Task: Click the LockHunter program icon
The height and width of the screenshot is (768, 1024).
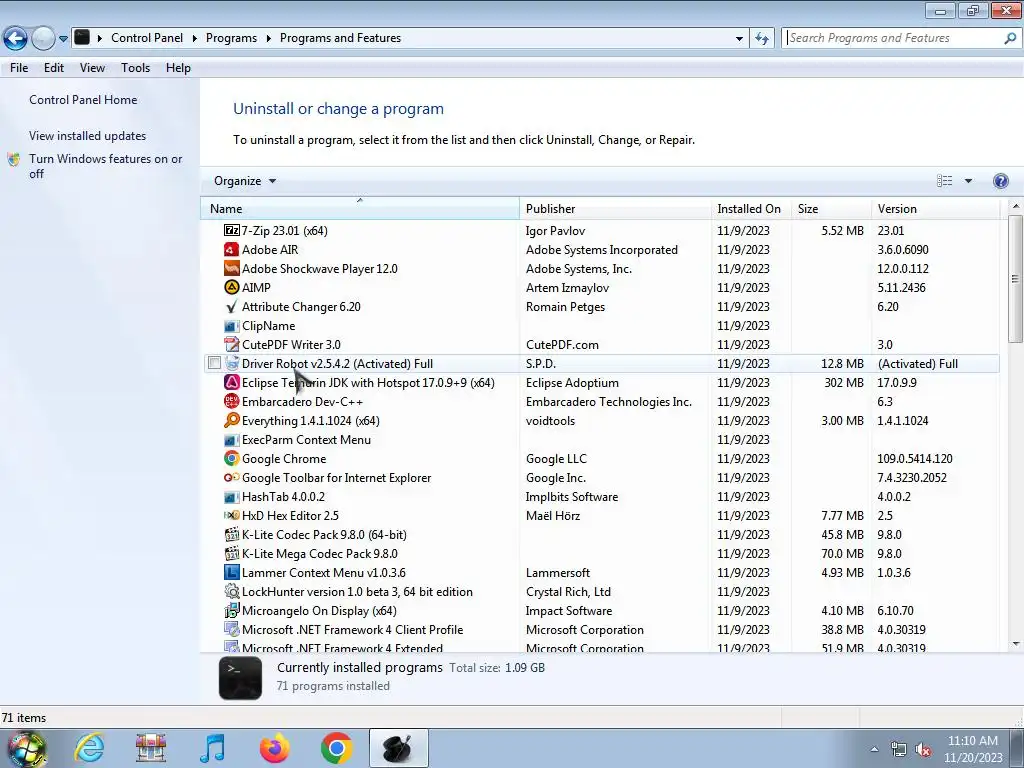Action: coord(231,591)
